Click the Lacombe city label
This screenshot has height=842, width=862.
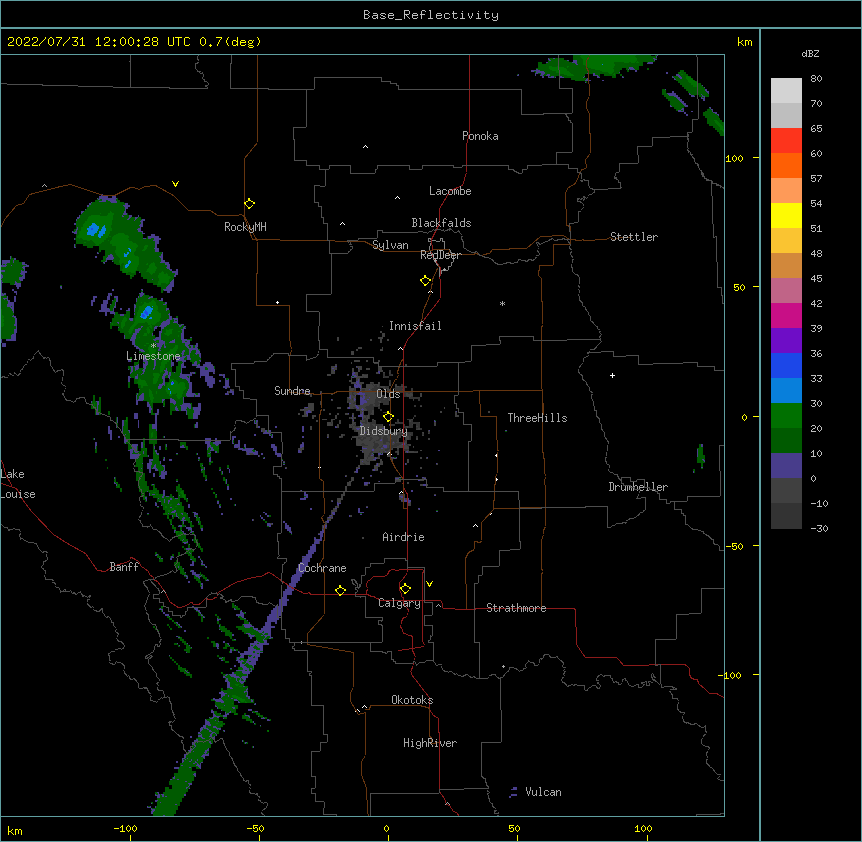[450, 191]
